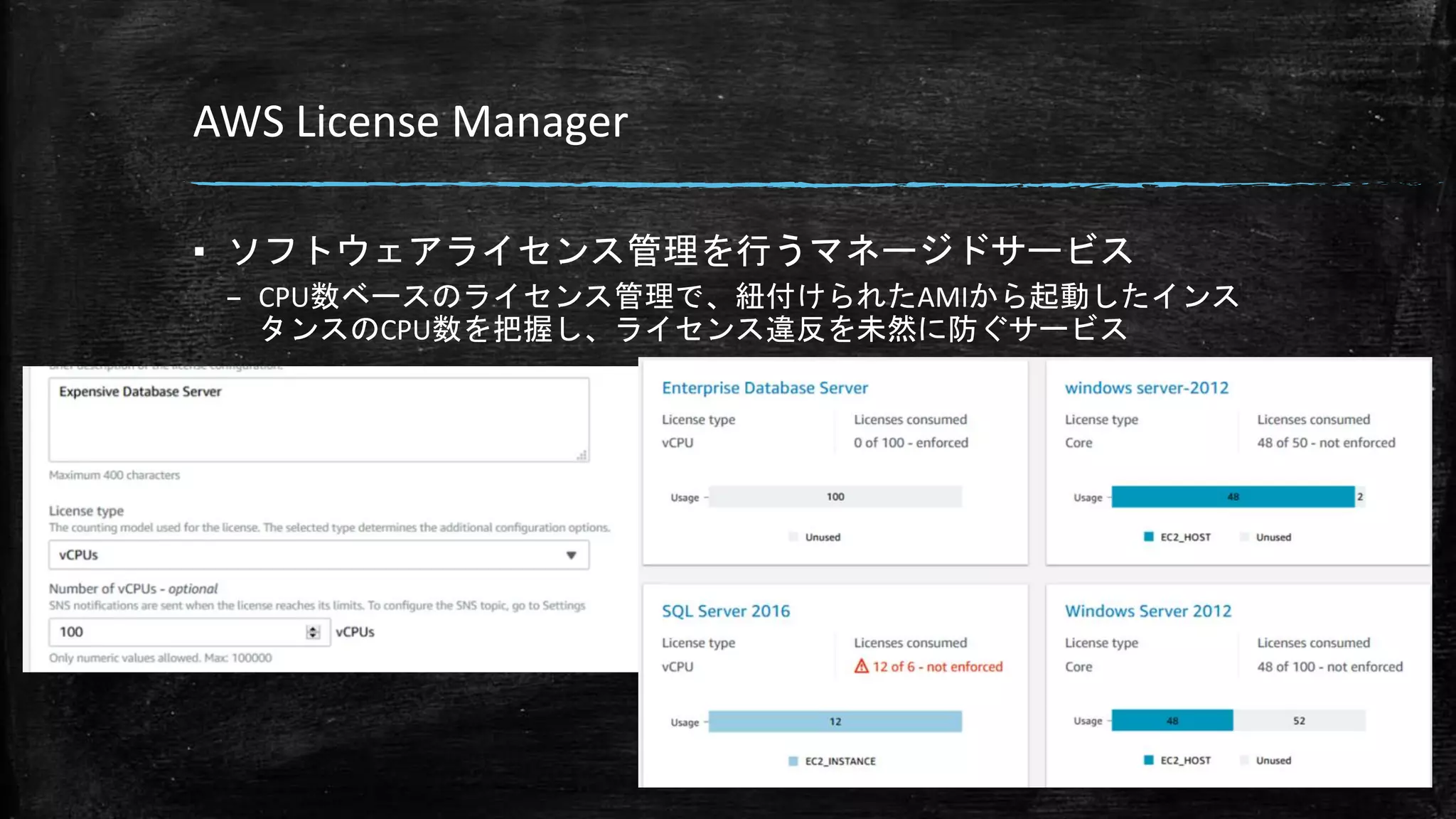Click the Unused legend swatch in Enterprise Database Server
The height and width of the screenshot is (819, 1456).
793,537
